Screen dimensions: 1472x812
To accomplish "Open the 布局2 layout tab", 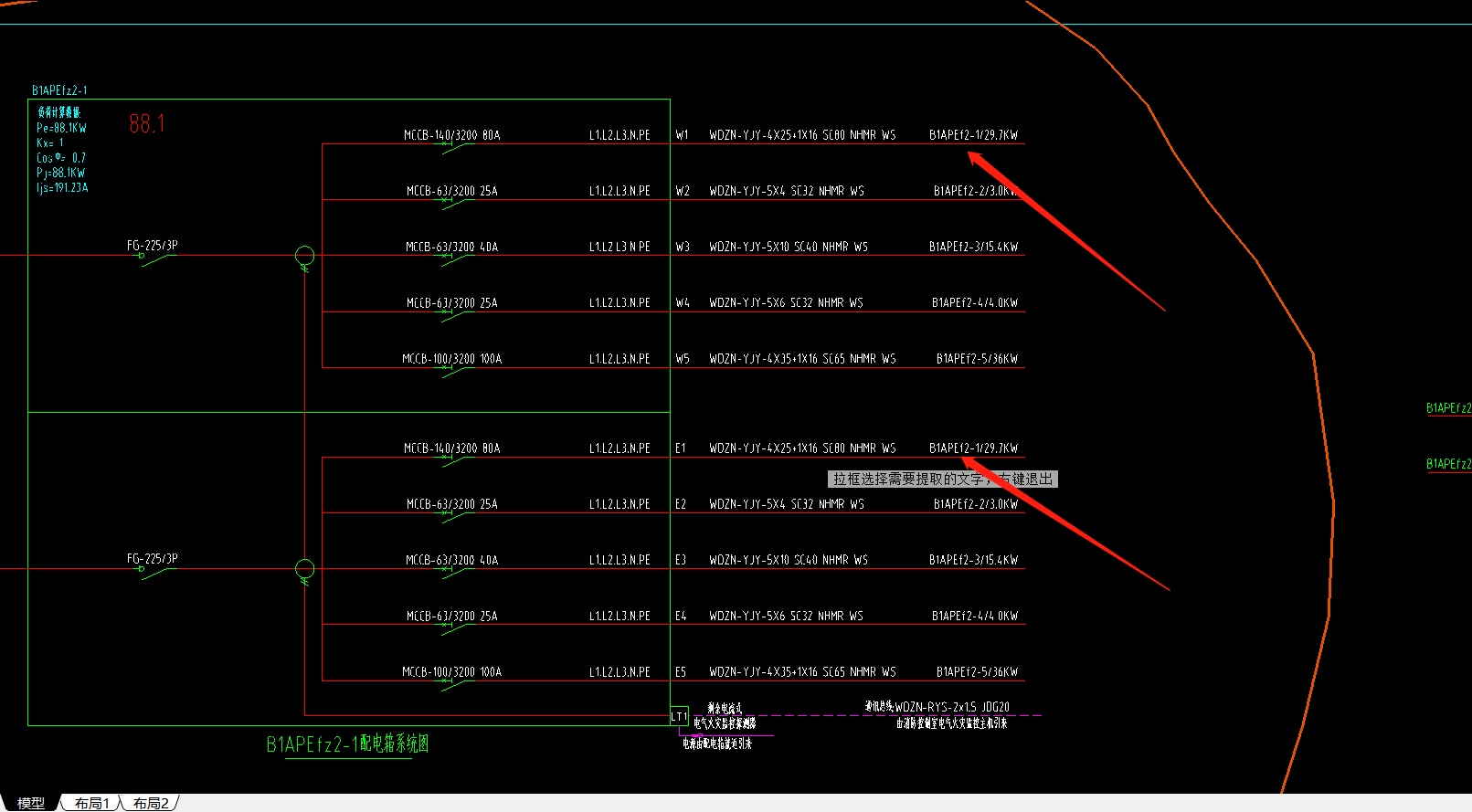I will 151,803.
